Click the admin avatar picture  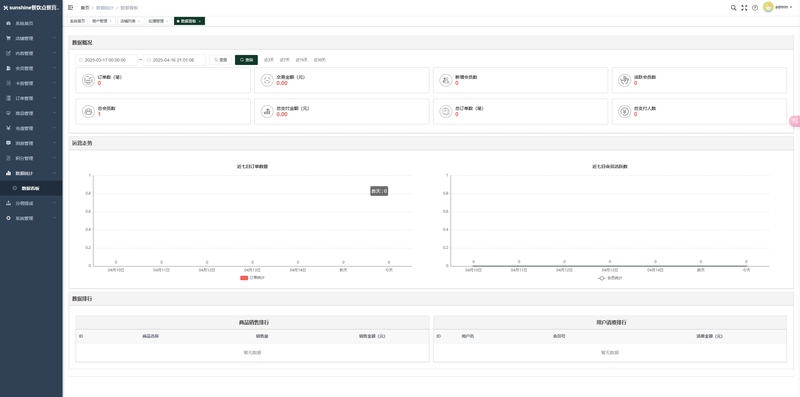(x=768, y=7)
